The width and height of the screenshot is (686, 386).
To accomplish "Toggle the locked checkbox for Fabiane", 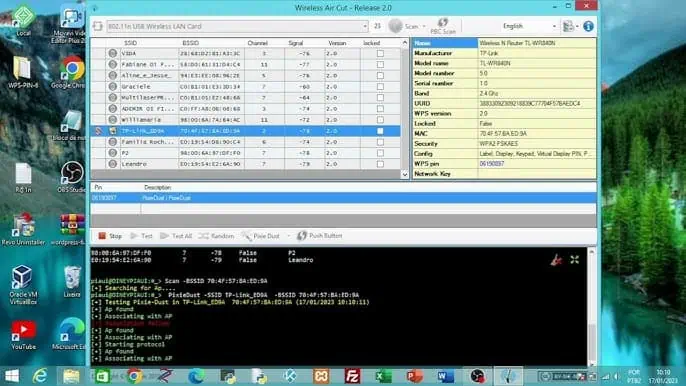I will coord(380,64).
